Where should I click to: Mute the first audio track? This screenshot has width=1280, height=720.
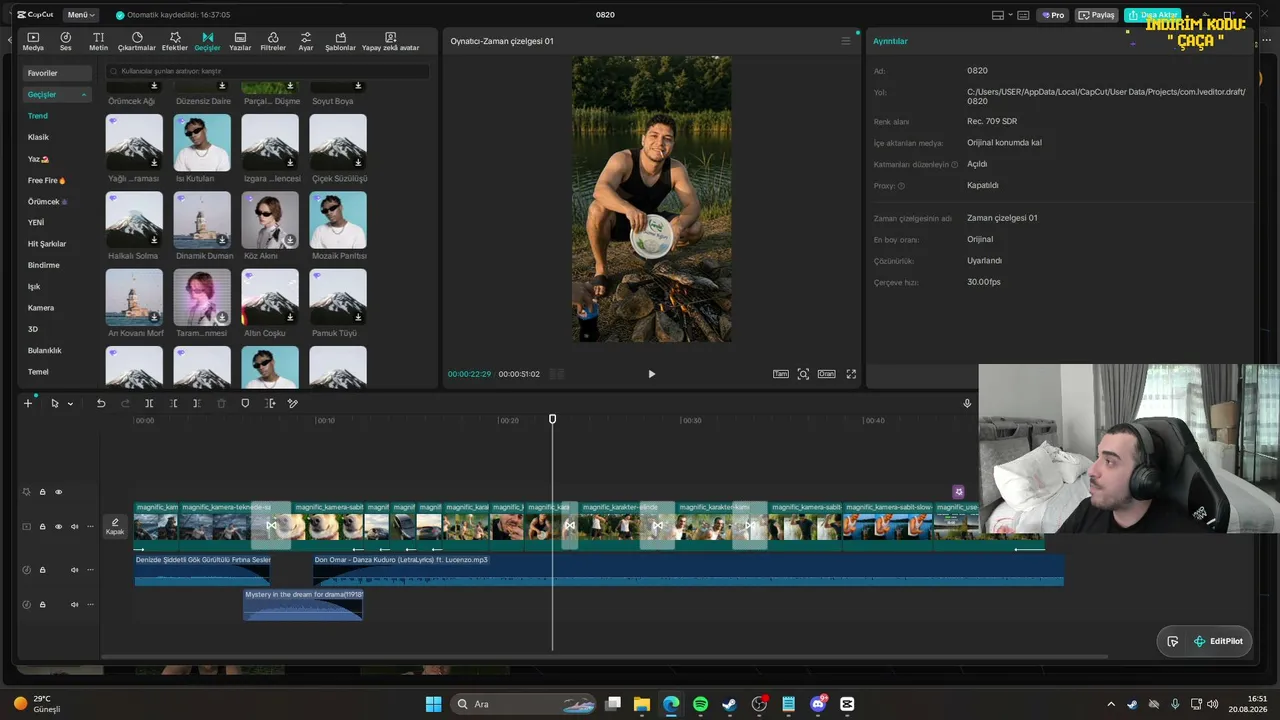point(74,570)
